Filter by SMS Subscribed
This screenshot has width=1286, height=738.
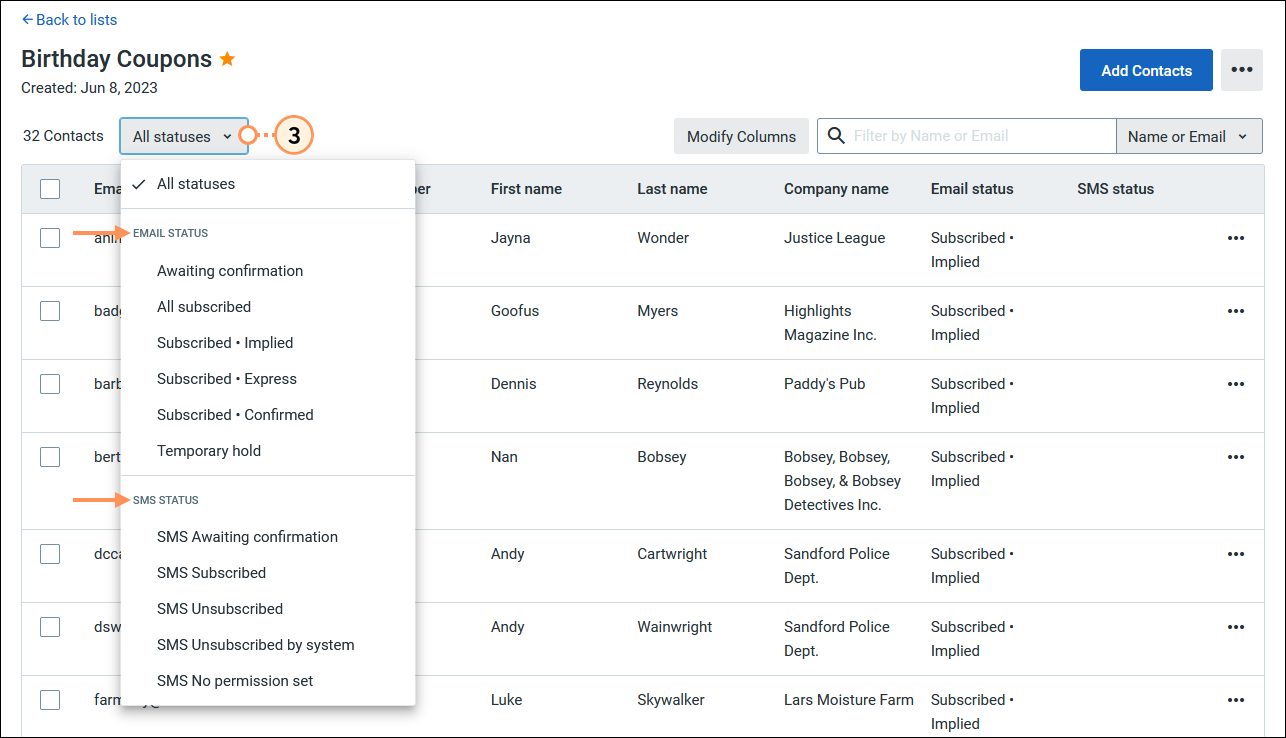pyautogui.click(x=268, y=573)
